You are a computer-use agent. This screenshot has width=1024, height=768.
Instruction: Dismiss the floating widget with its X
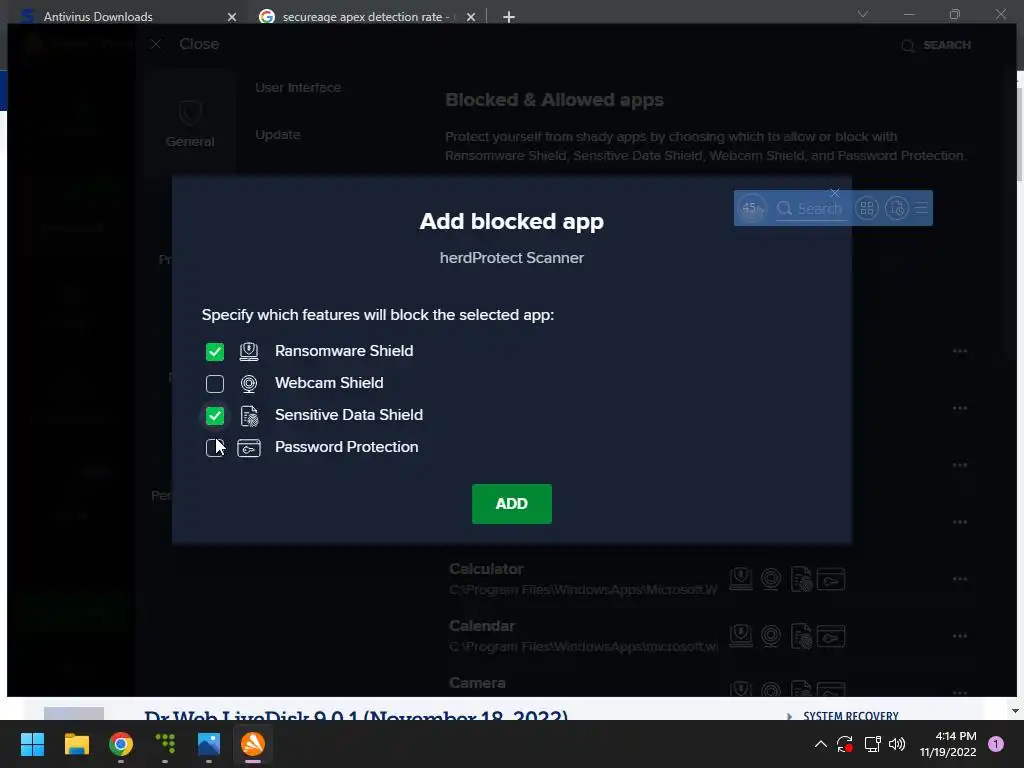835,193
